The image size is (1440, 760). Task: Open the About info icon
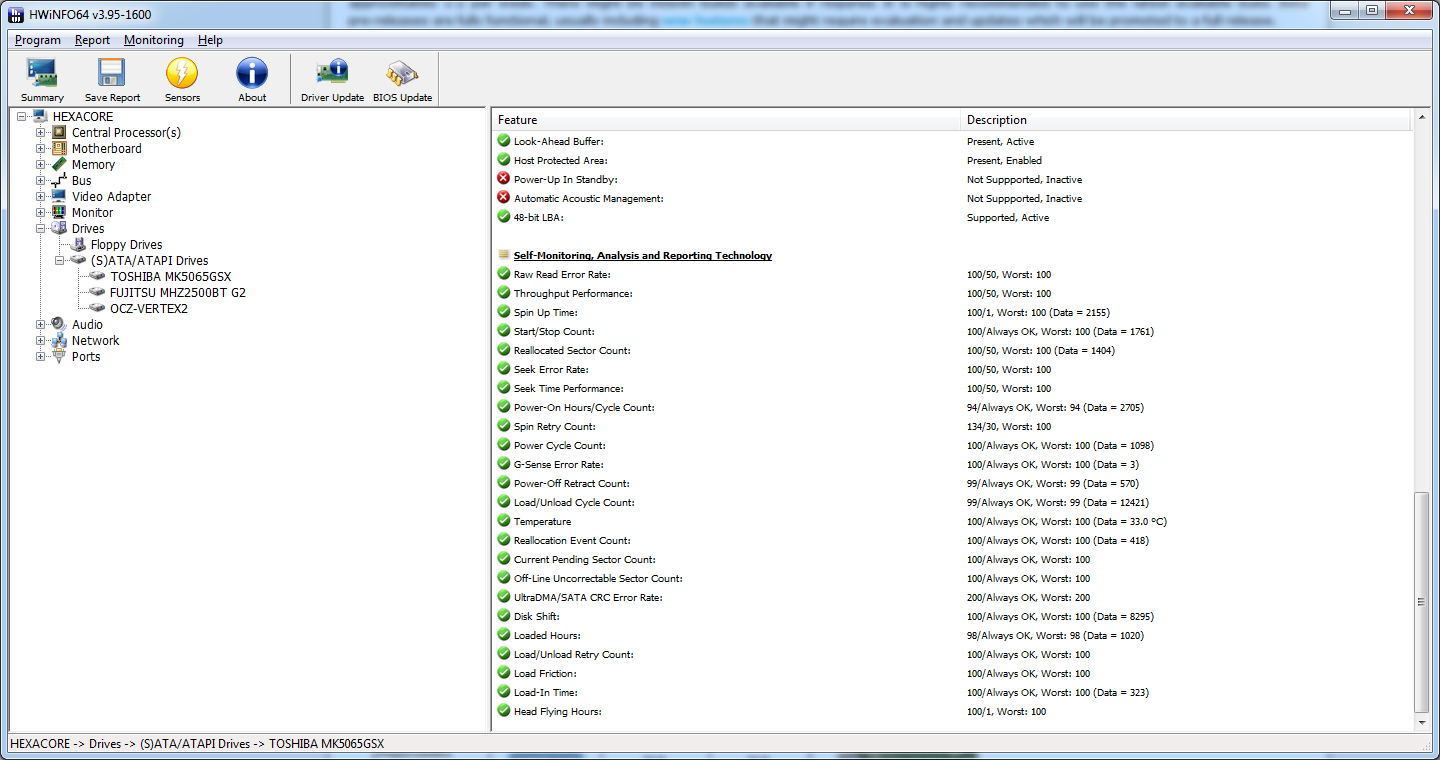pyautogui.click(x=252, y=72)
